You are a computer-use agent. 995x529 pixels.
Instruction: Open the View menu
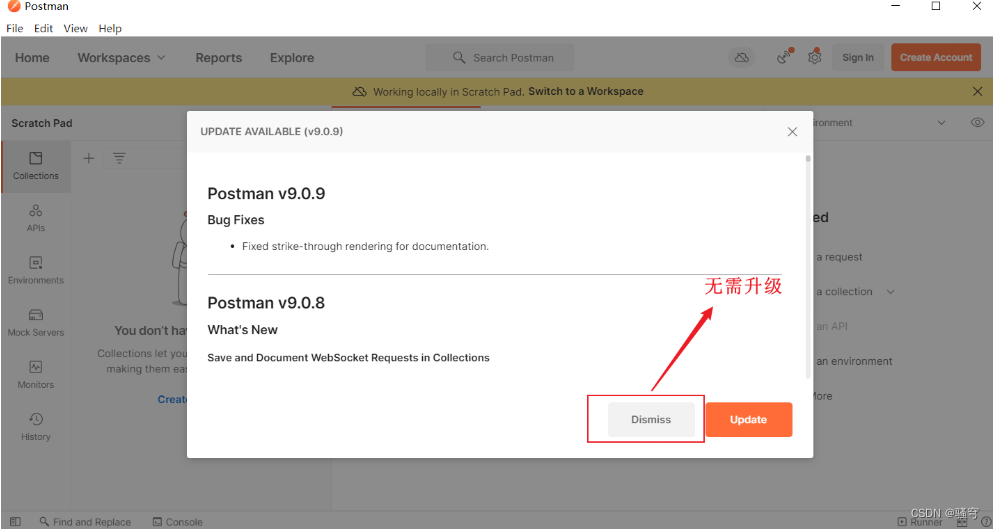pos(75,29)
